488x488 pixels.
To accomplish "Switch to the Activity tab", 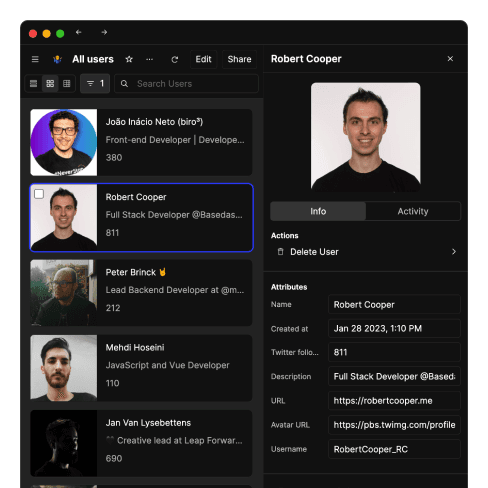I will pyautogui.click(x=413, y=211).
